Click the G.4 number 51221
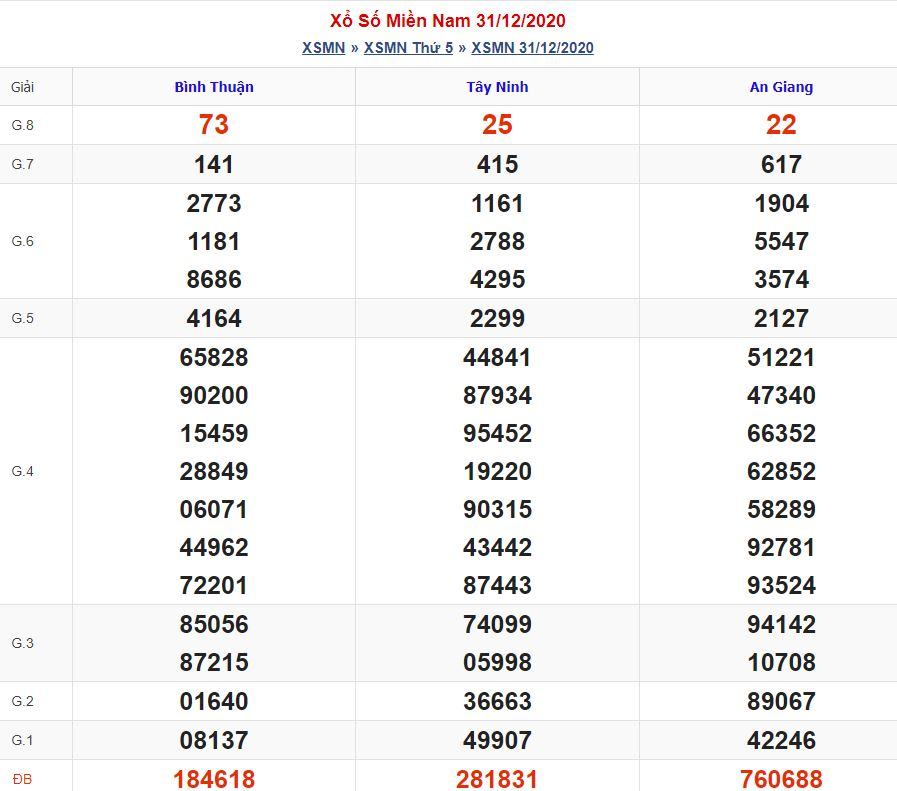 [781, 357]
